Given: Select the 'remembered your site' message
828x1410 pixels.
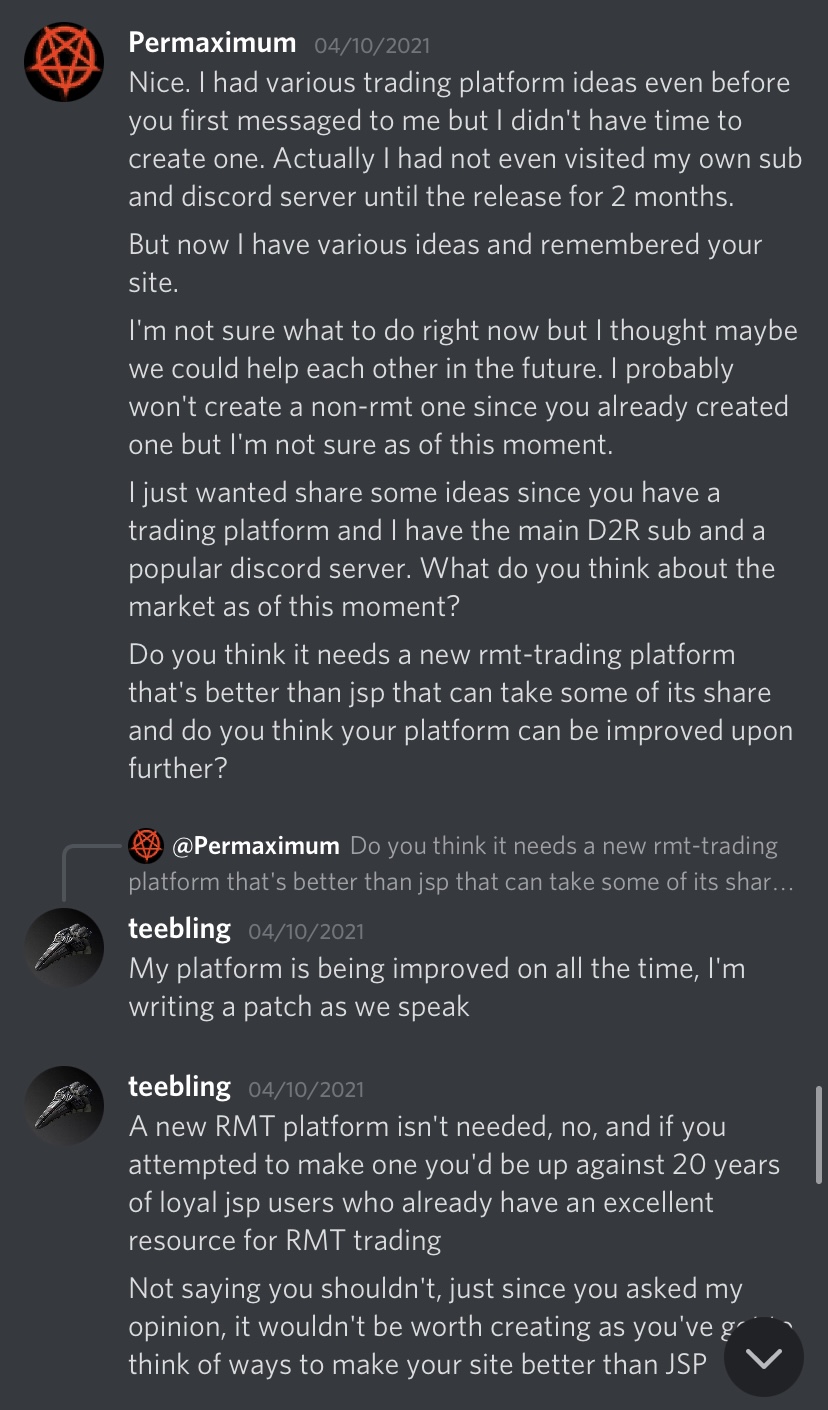Looking at the screenshot, I should [x=445, y=264].
